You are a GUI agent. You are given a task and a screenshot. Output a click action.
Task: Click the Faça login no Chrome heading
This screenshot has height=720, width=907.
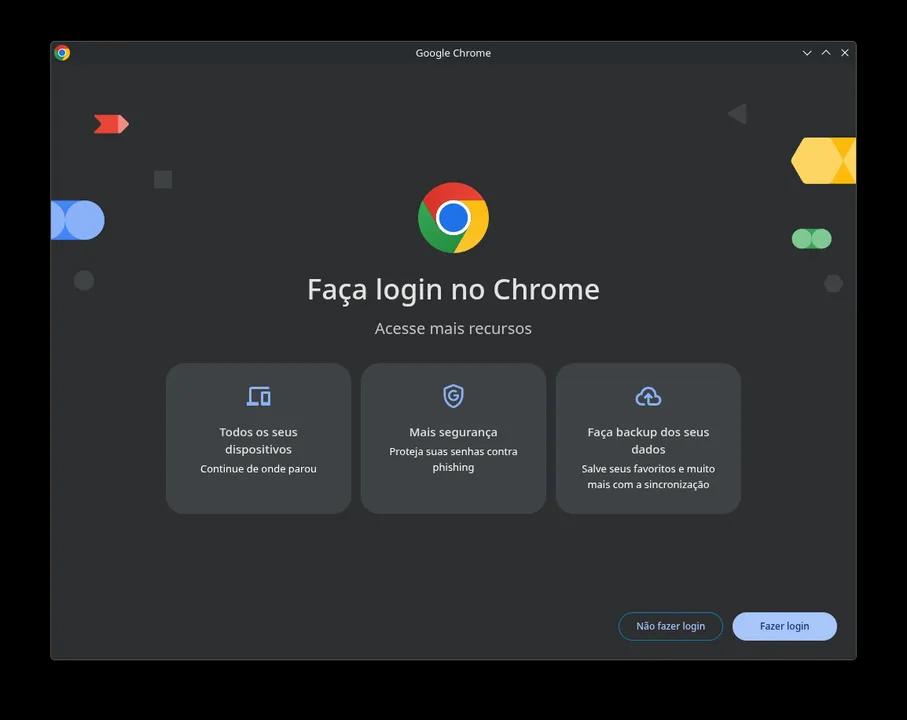(453, 289)
